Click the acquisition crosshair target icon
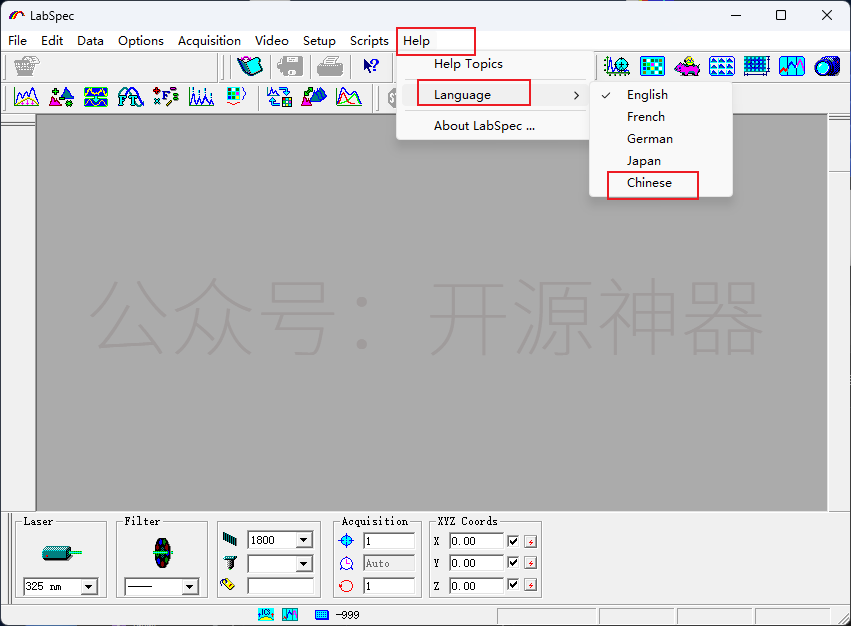The image size is (851, 626). (x=346, y=541)
